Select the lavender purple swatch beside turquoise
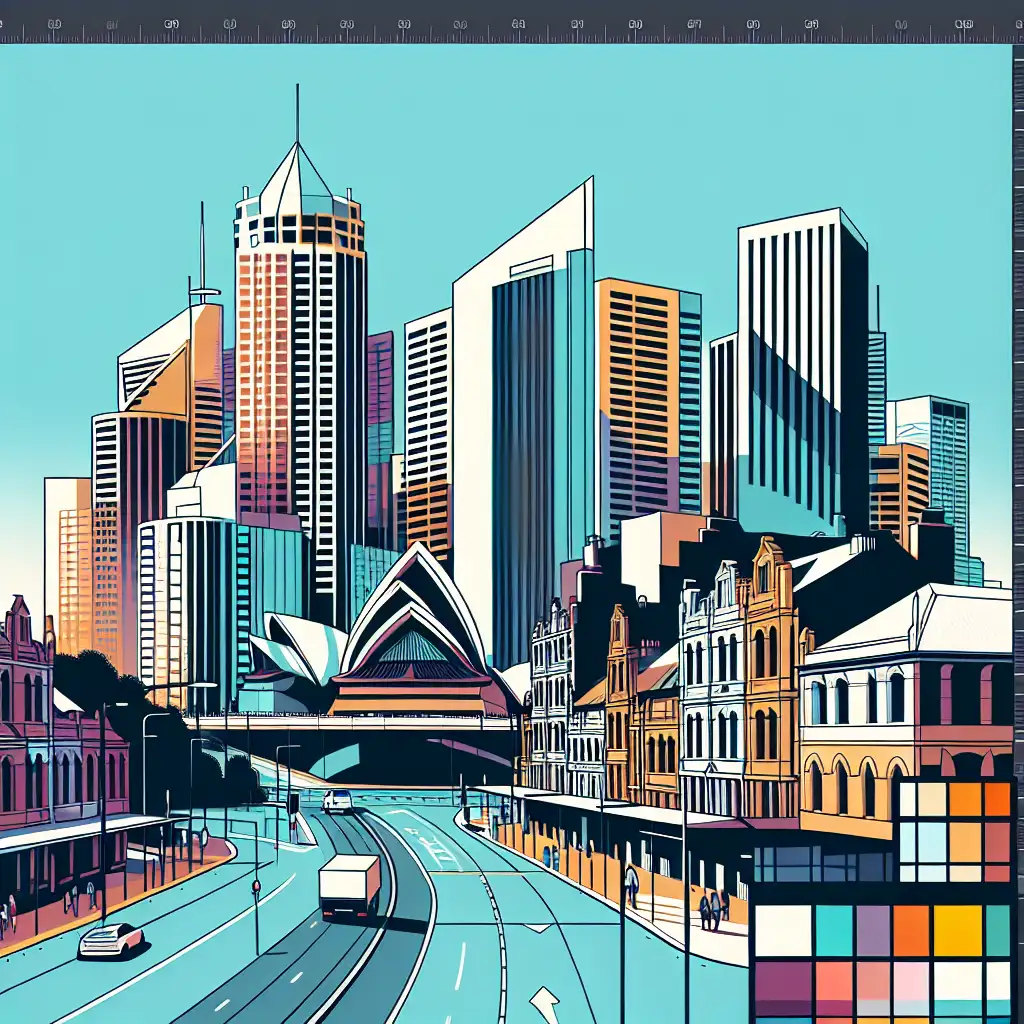The image size is (1024, 1024). (872, 930)
